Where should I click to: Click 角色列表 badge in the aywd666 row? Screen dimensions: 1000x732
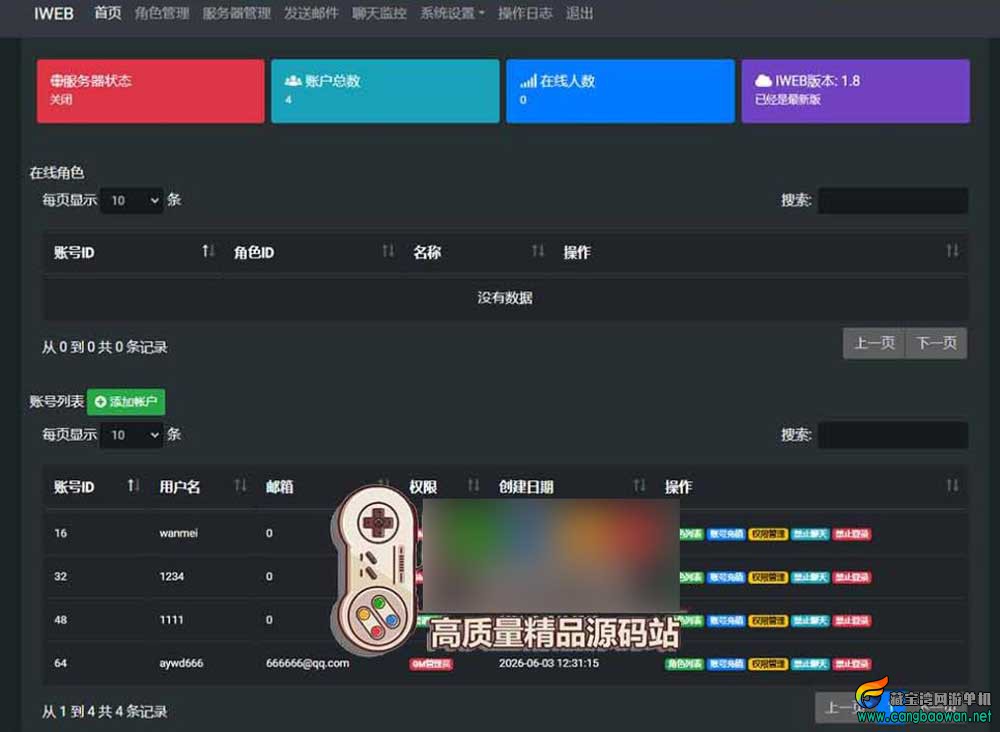684,664
